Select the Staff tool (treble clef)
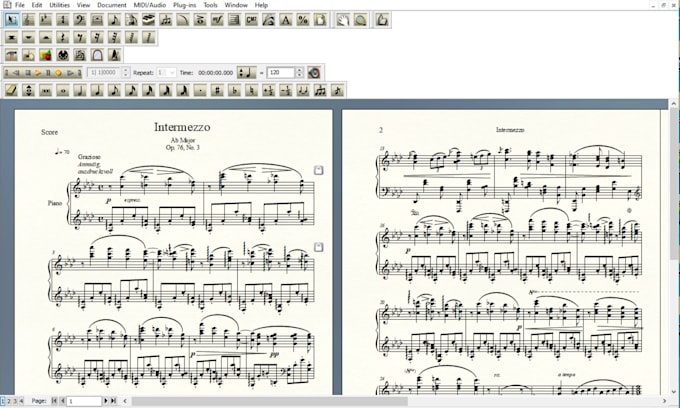The height and width of the screenshot is (408, 680). [x=28, y=20]
